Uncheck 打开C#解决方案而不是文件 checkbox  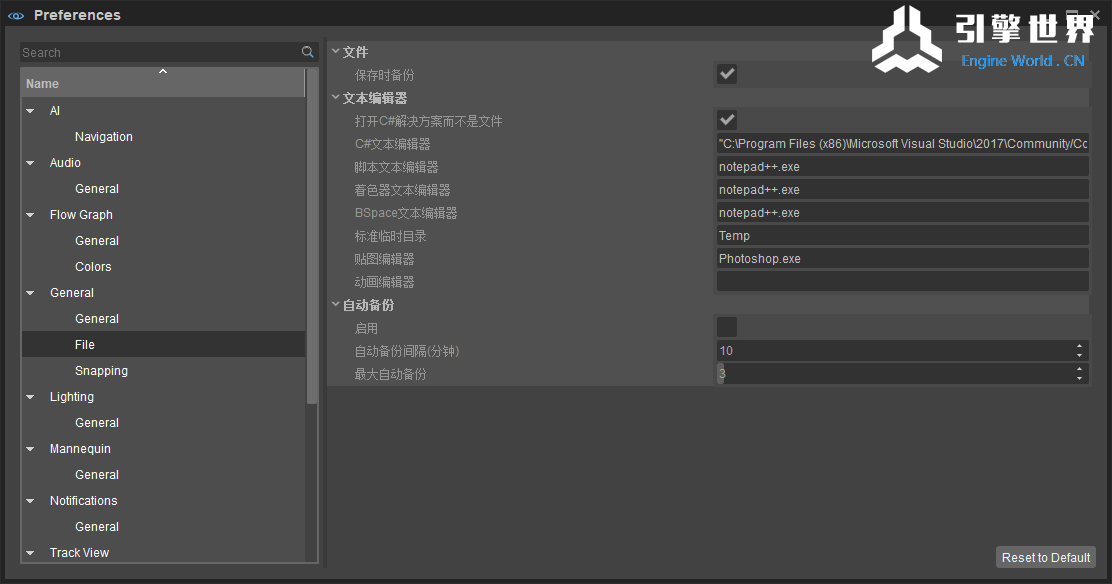(x=727, y=120)
